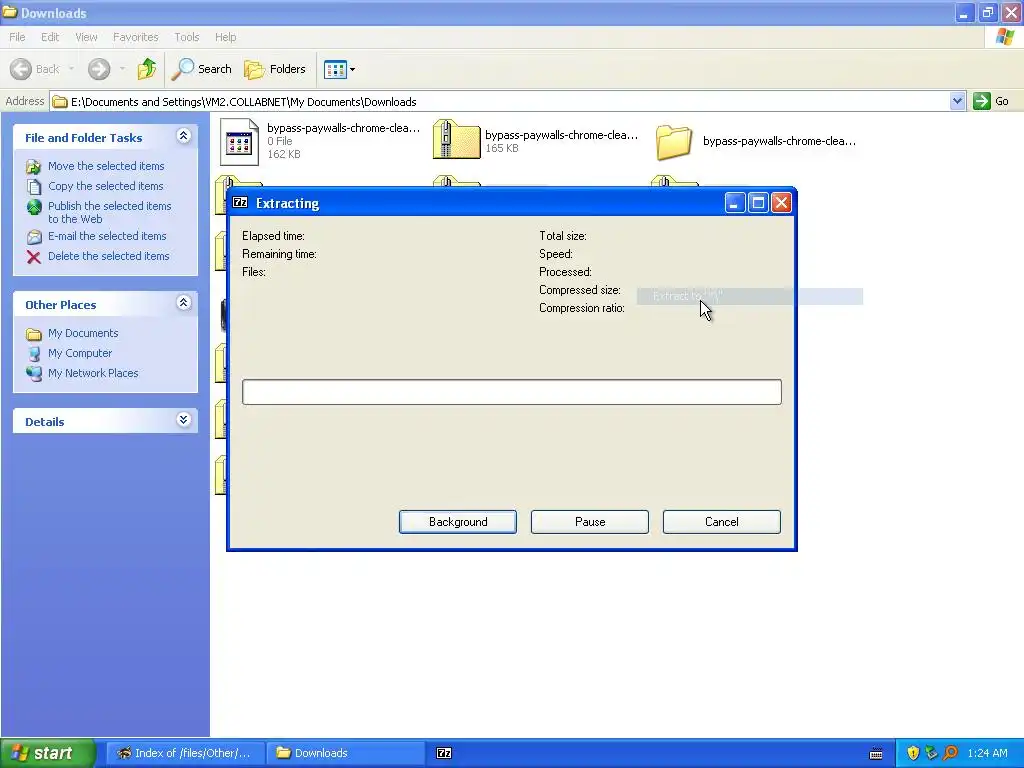Select the plain bypass-paywalls folder icon
The width and height of the screenshot is (1024, 768).
pos(673,142)
